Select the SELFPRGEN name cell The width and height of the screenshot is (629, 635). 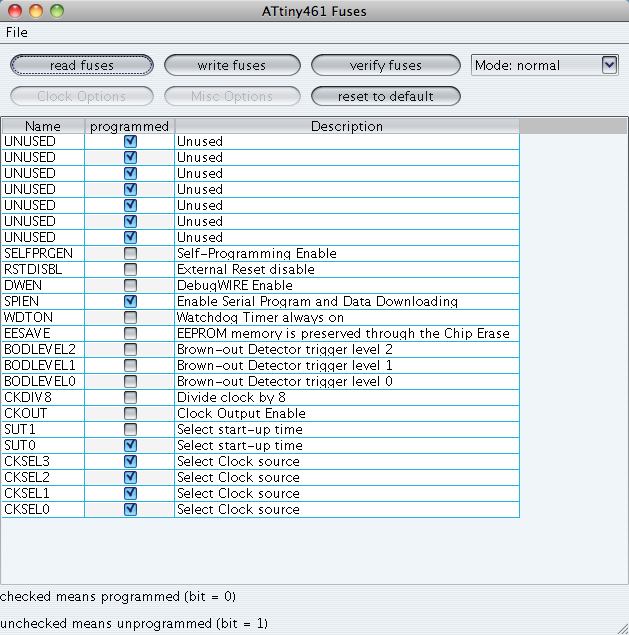pyautogui.click(x=43, y=254)
